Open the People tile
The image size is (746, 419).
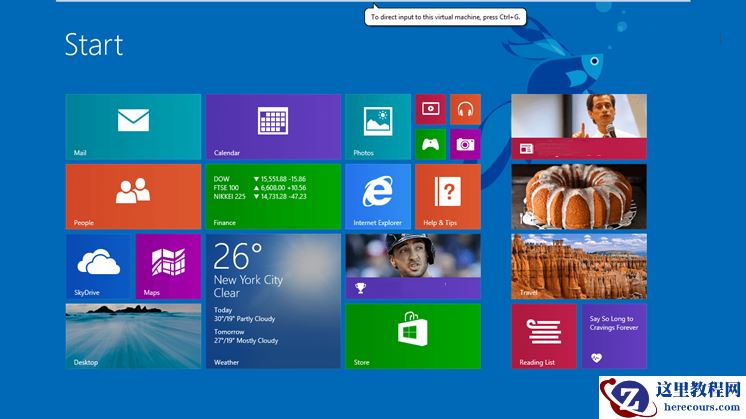[133, 196]
